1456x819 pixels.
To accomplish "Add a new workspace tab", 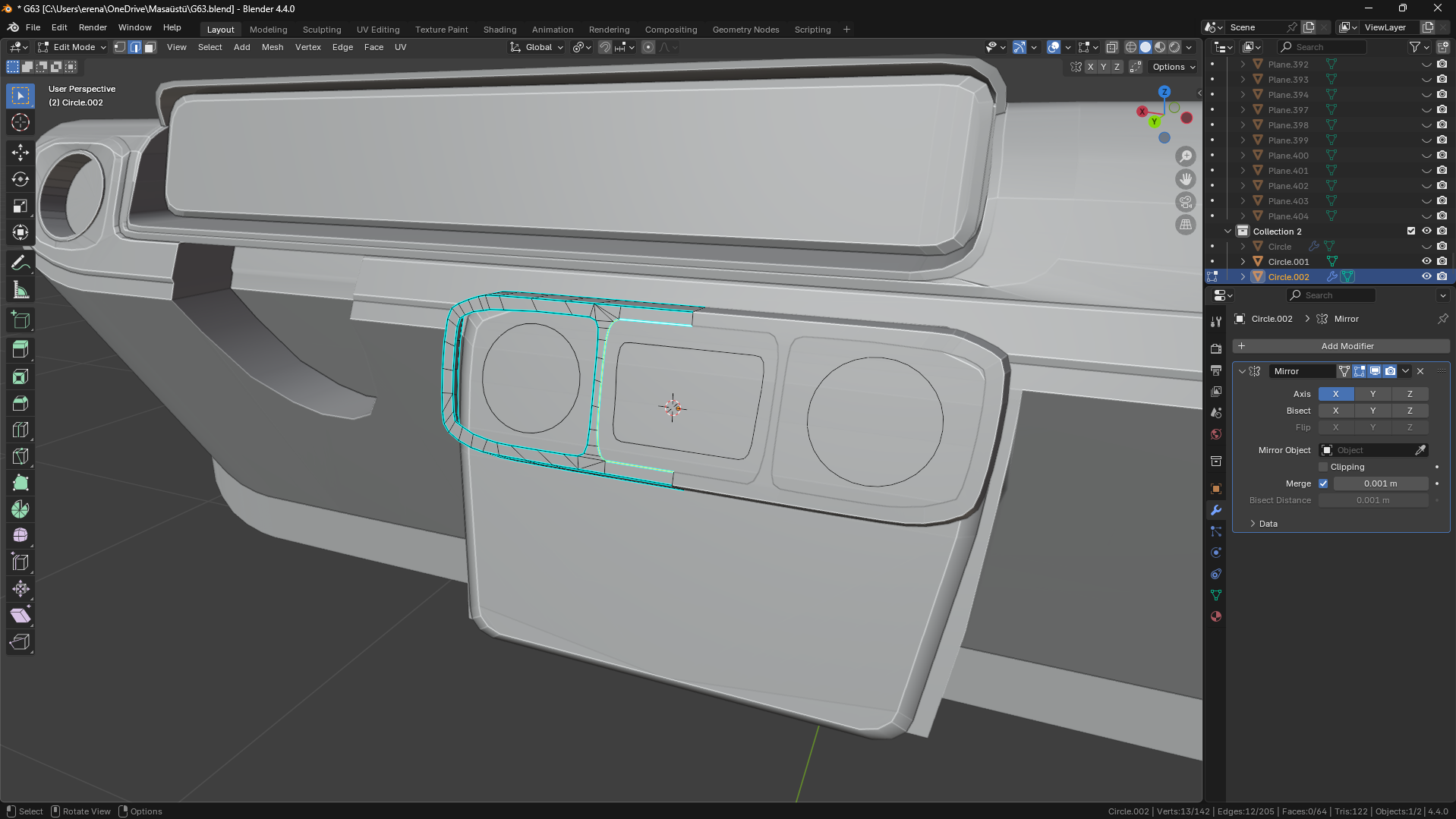I will click(x=846, y=30).
